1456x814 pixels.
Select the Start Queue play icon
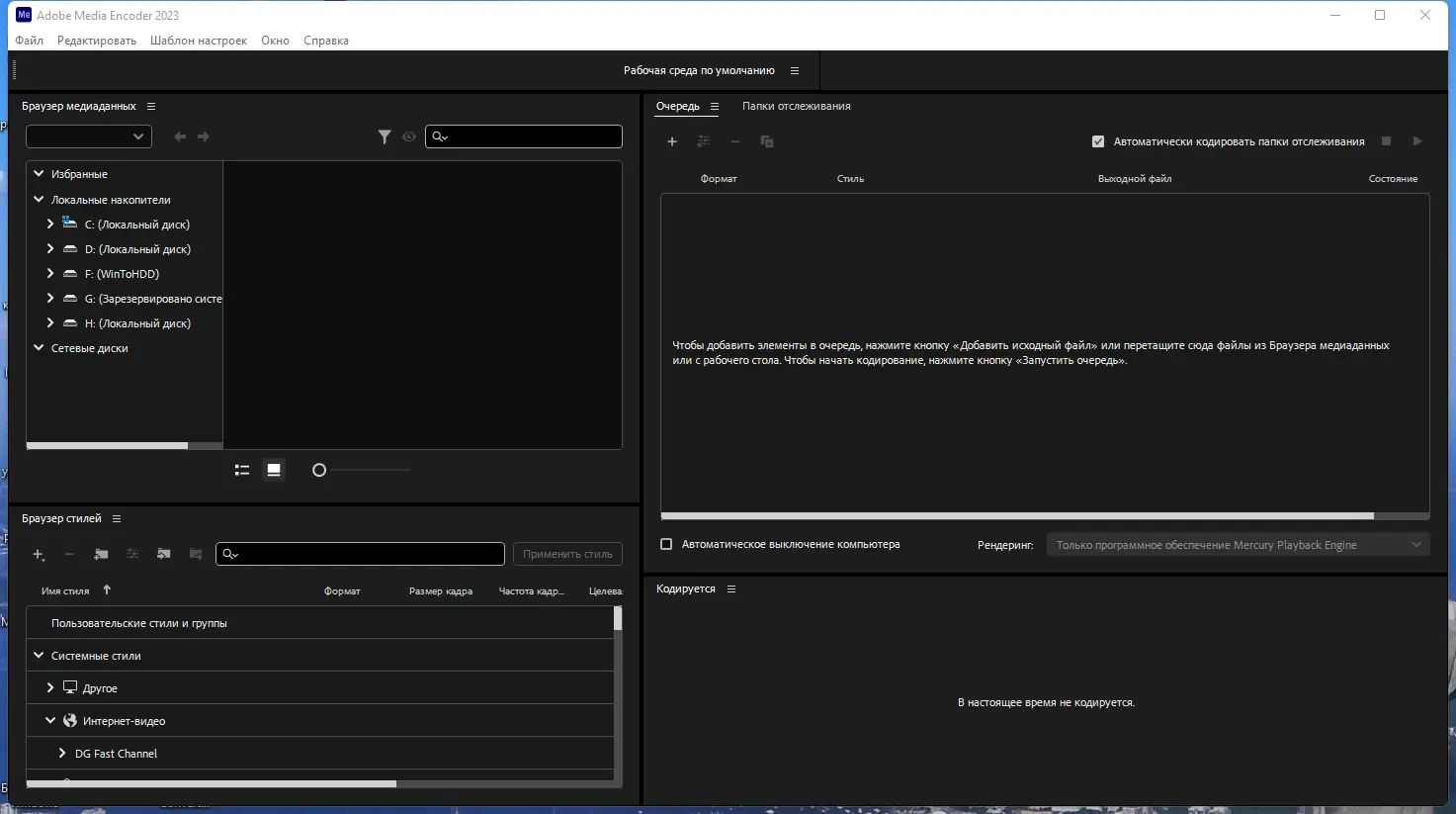(x=1417, y=141)
